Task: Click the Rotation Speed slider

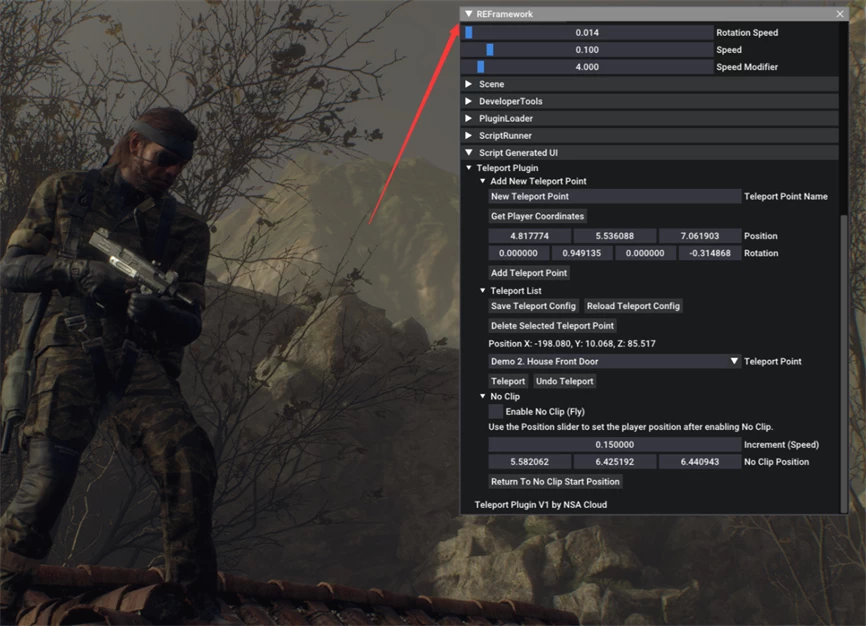Action: [588, 33]
